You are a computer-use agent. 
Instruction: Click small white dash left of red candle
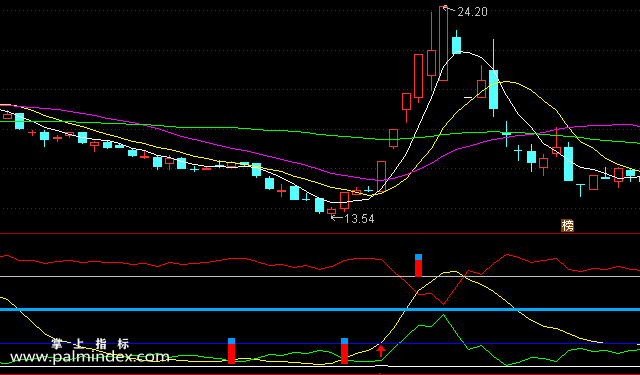pyautogui.click(x=468, y=98)
